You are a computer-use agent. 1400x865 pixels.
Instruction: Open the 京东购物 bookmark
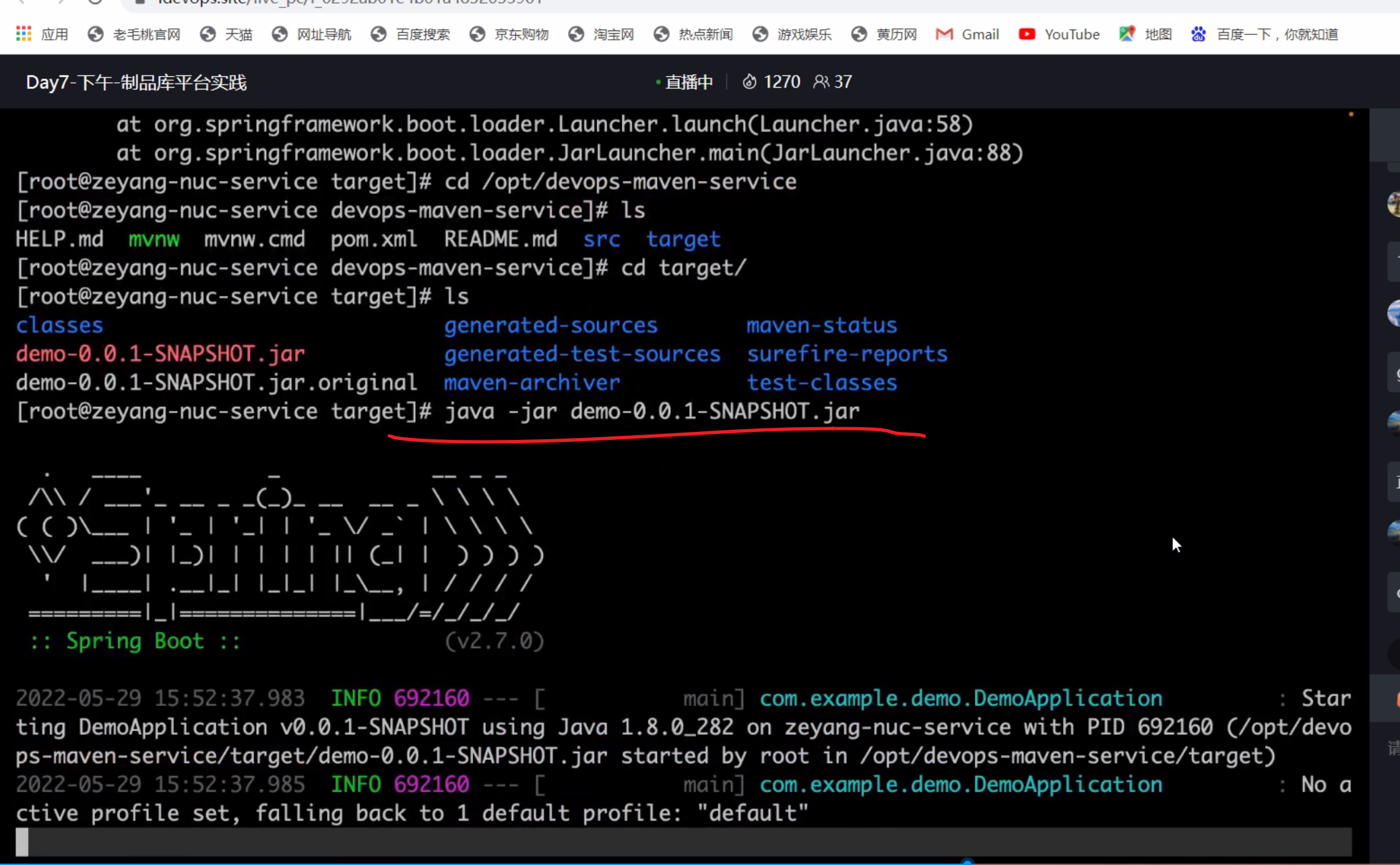point(509,34)
